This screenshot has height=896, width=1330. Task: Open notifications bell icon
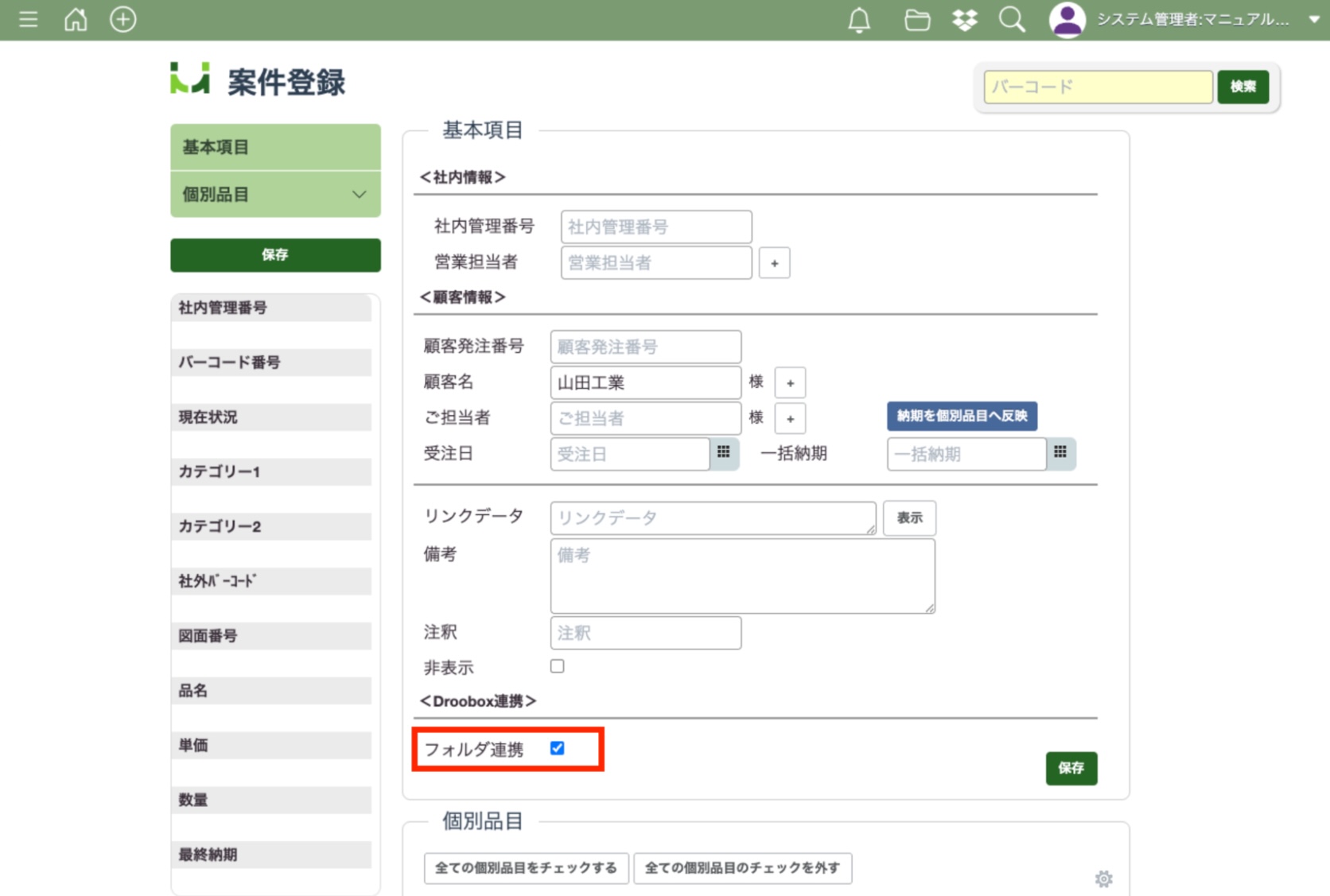[x=858, y=20]
